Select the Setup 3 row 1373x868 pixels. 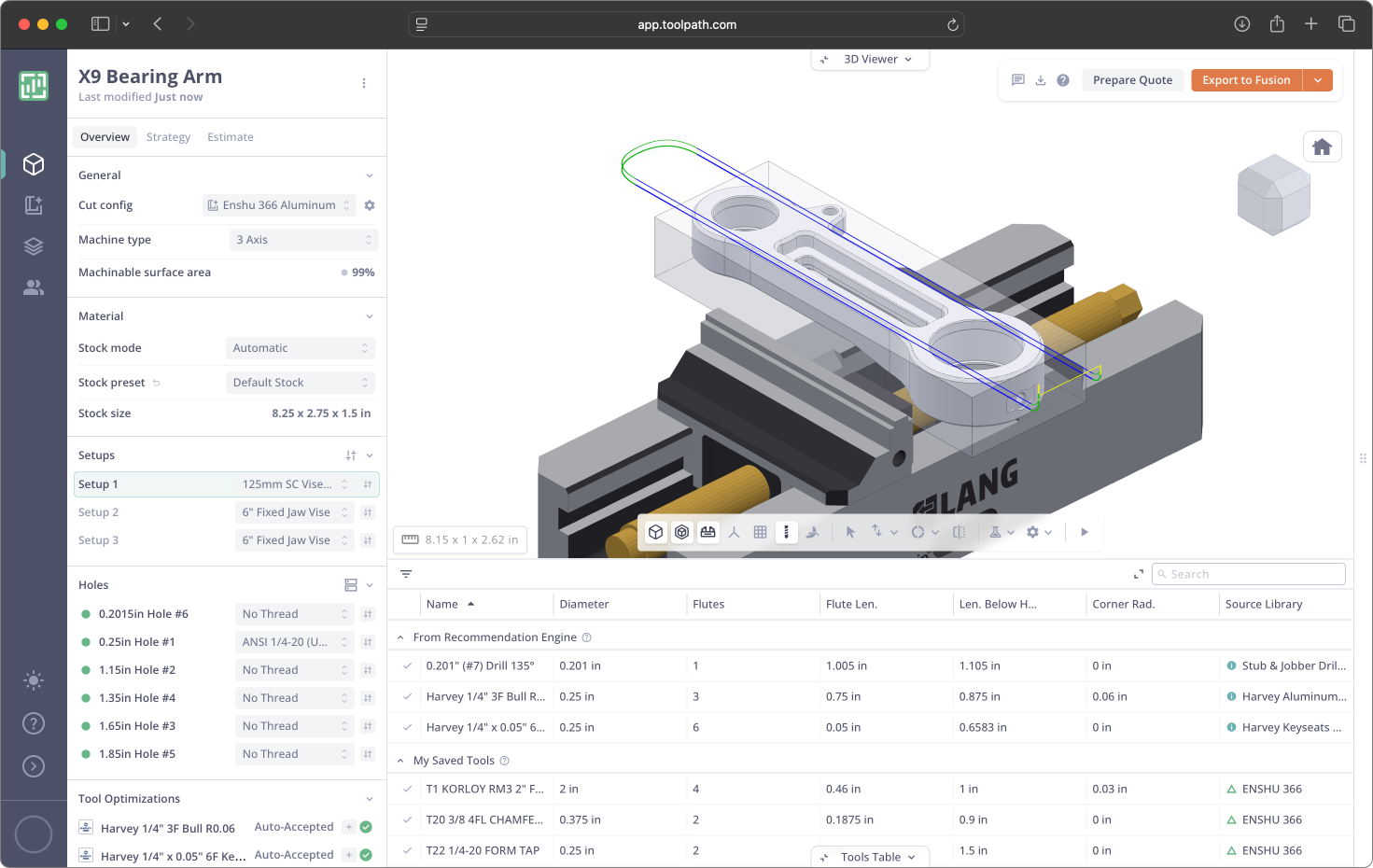pyautogui.click(x=227, y=540)
